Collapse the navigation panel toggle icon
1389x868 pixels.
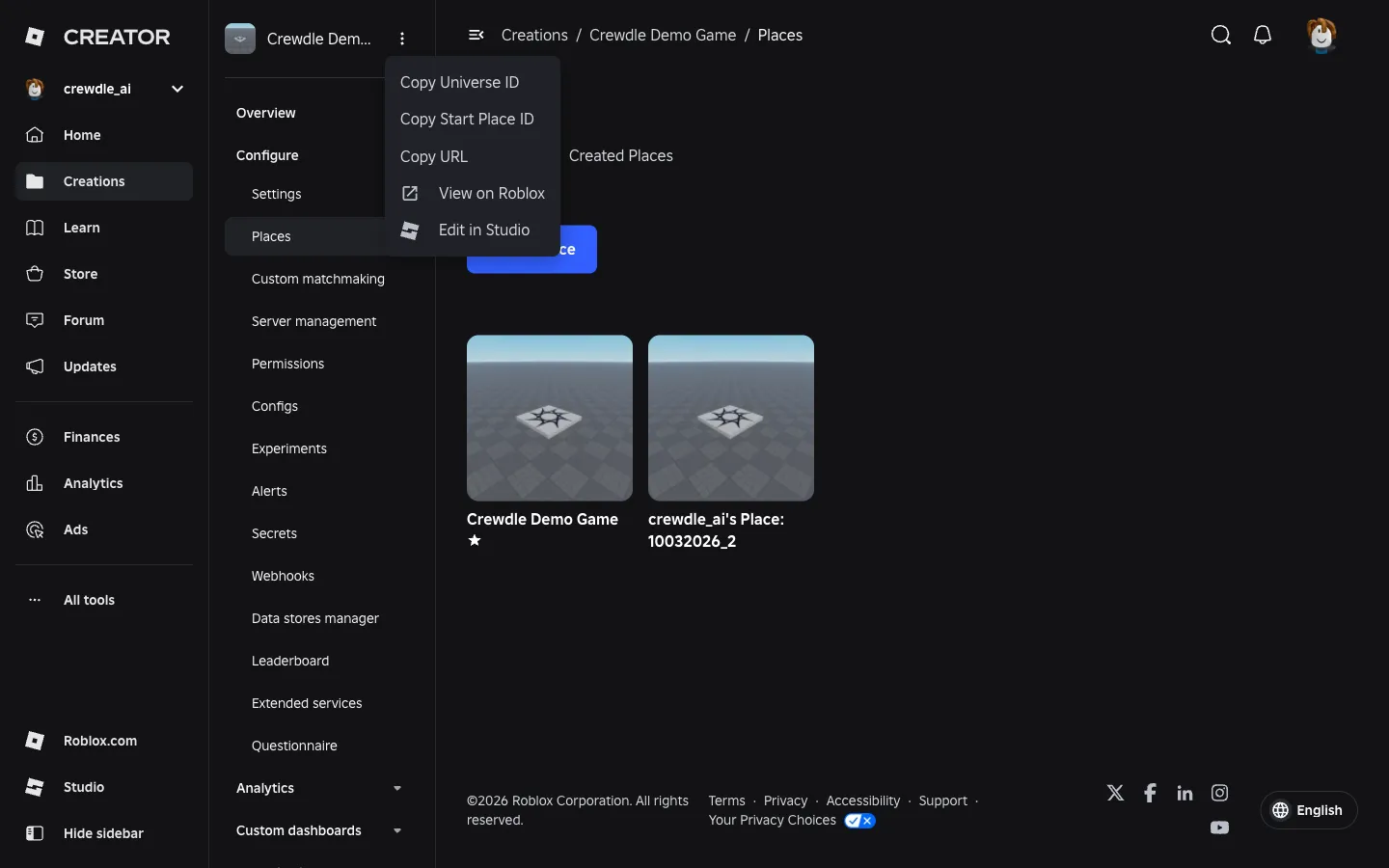(x=476, y=35)
